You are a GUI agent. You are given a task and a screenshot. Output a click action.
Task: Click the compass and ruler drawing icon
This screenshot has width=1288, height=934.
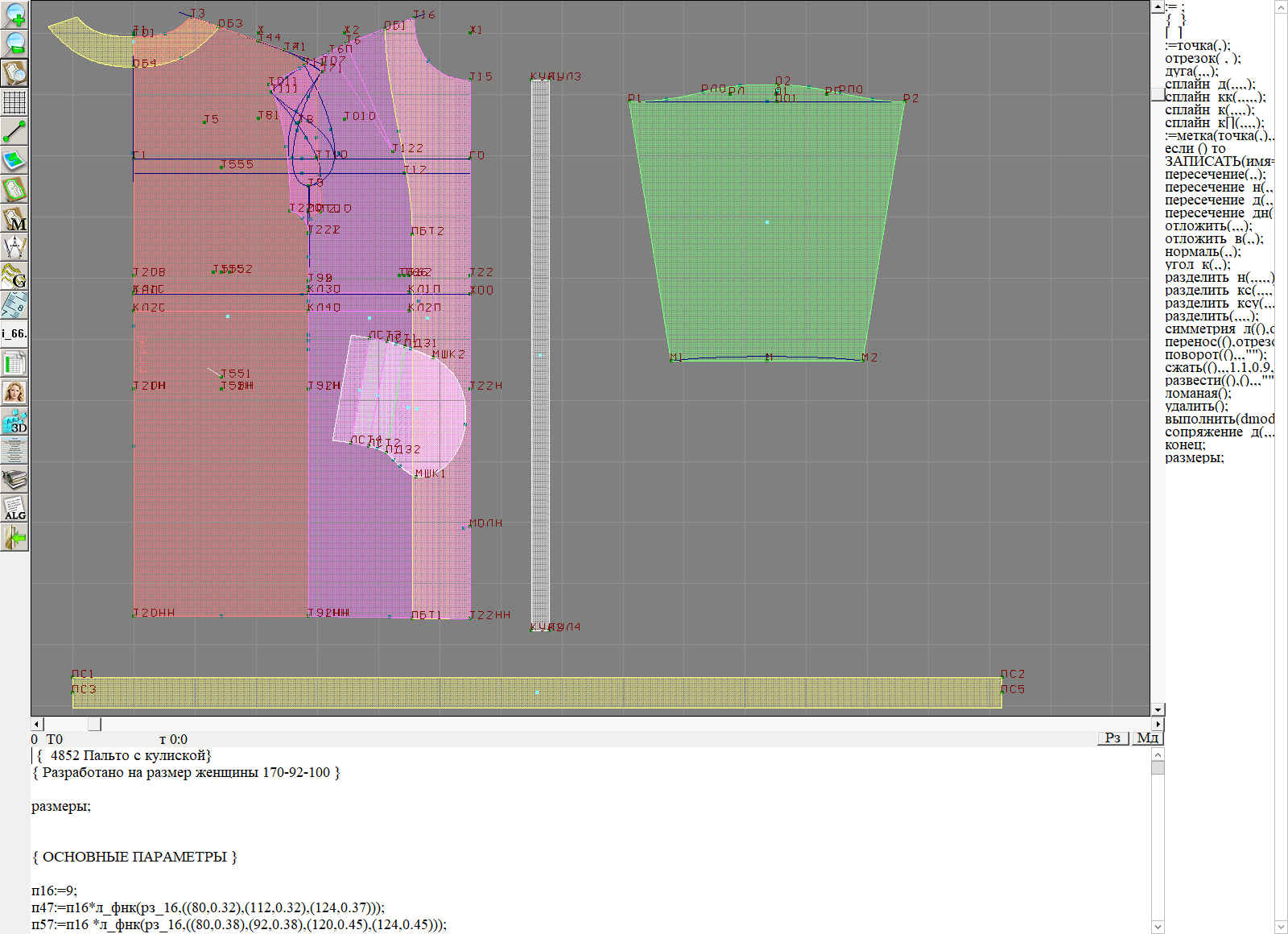[14, 247]
